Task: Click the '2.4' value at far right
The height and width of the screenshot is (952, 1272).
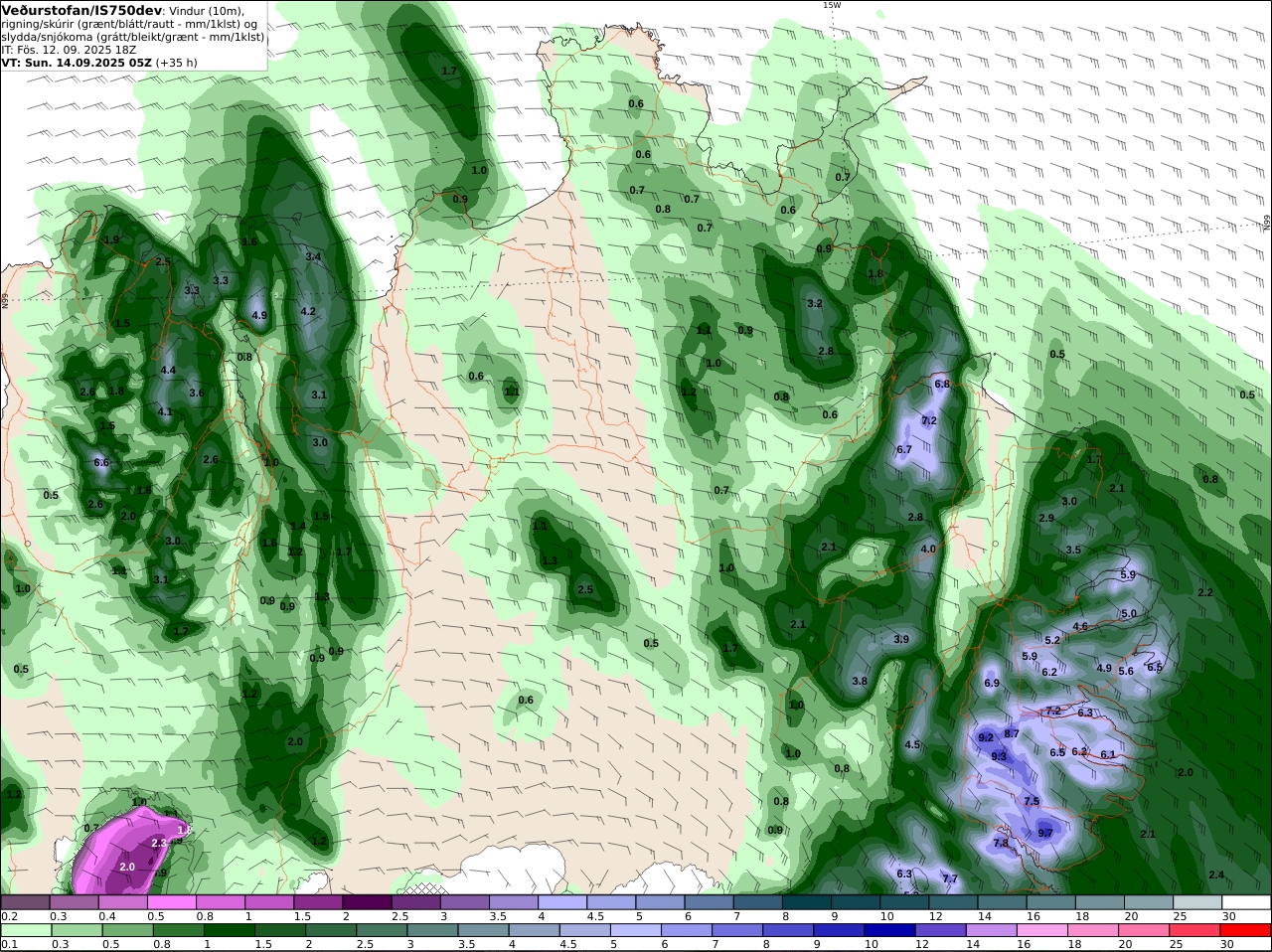Action: 1216,873
